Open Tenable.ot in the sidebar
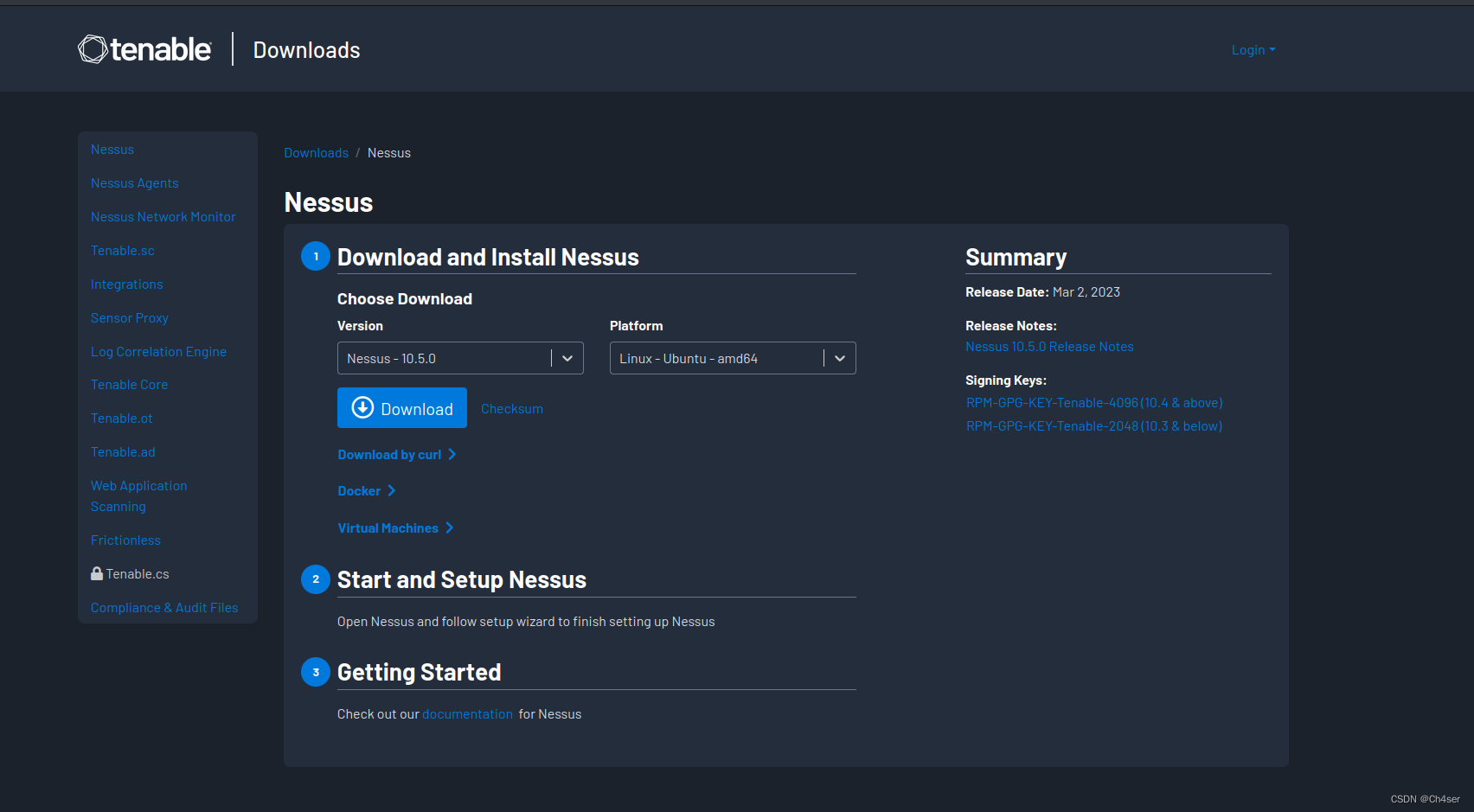1474x812 pixels. [x=122, y=419]
